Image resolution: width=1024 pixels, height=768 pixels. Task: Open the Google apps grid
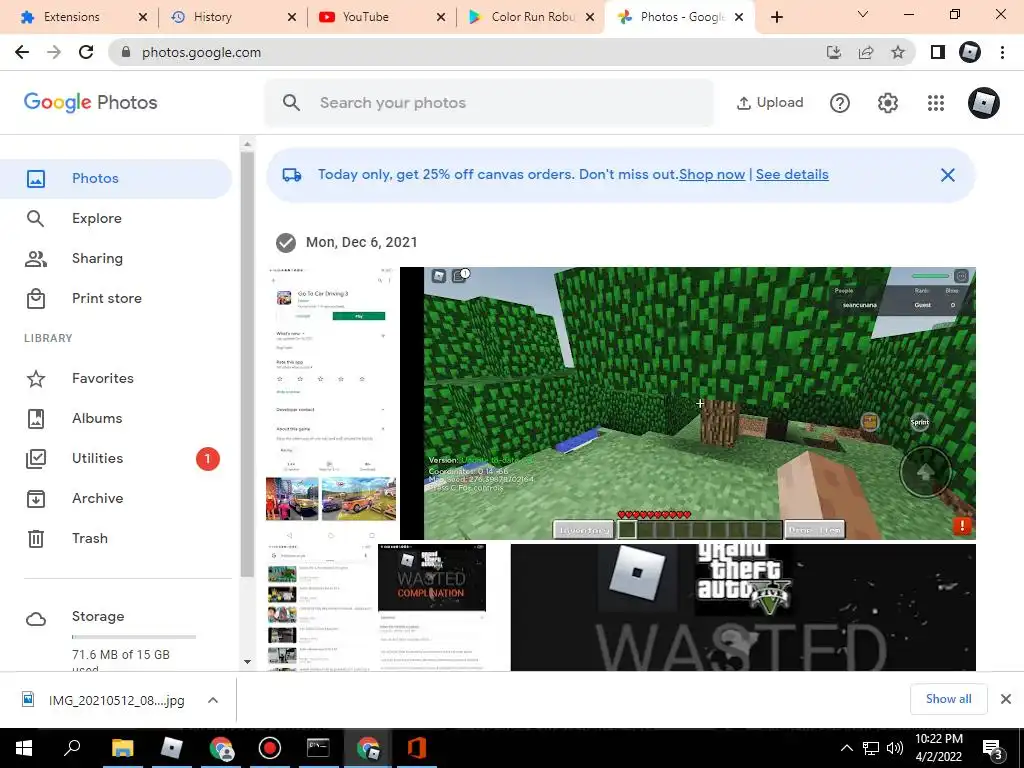[x=936, y=103]
